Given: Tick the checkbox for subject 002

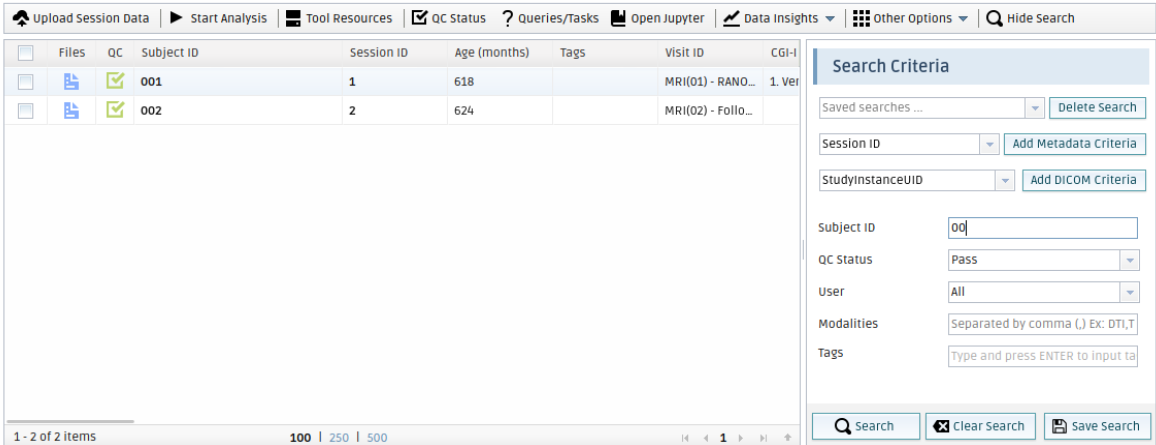Looking at the screenshot, I should pos(26,110).
